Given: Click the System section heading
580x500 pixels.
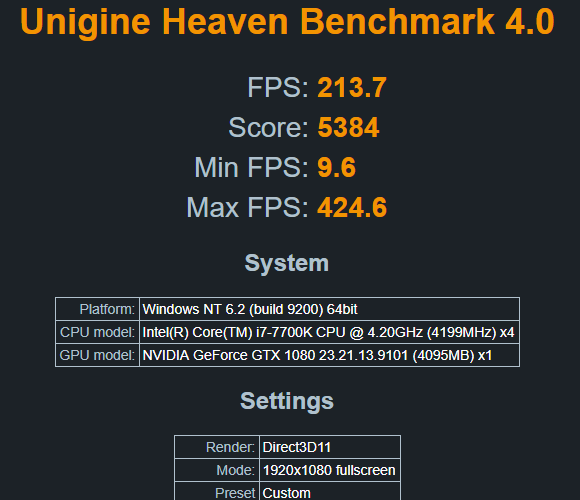Looking at the screenshot, I should (287, 263).
